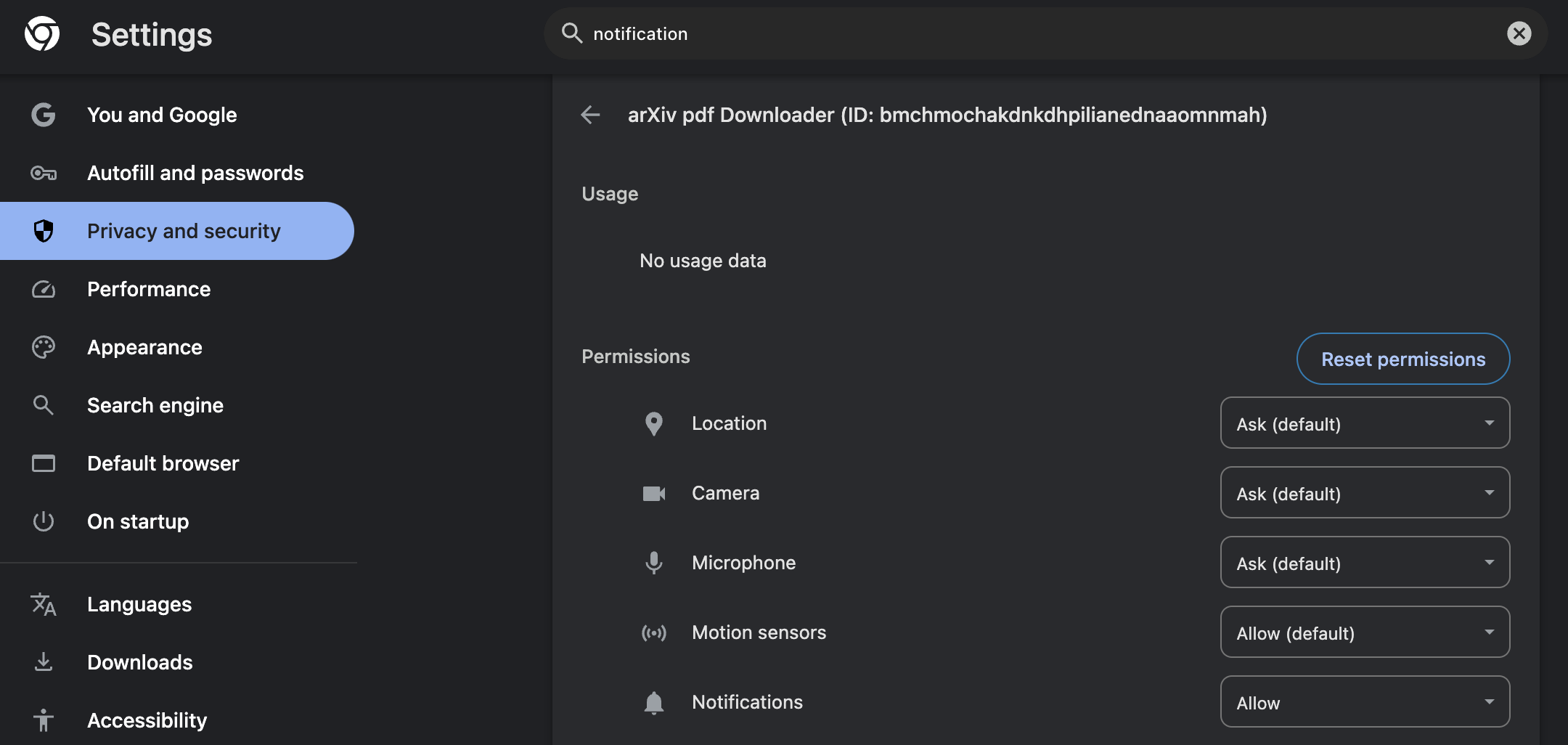
Task: Open the Location permission dropdown
Action: [x=1365, y=423]
